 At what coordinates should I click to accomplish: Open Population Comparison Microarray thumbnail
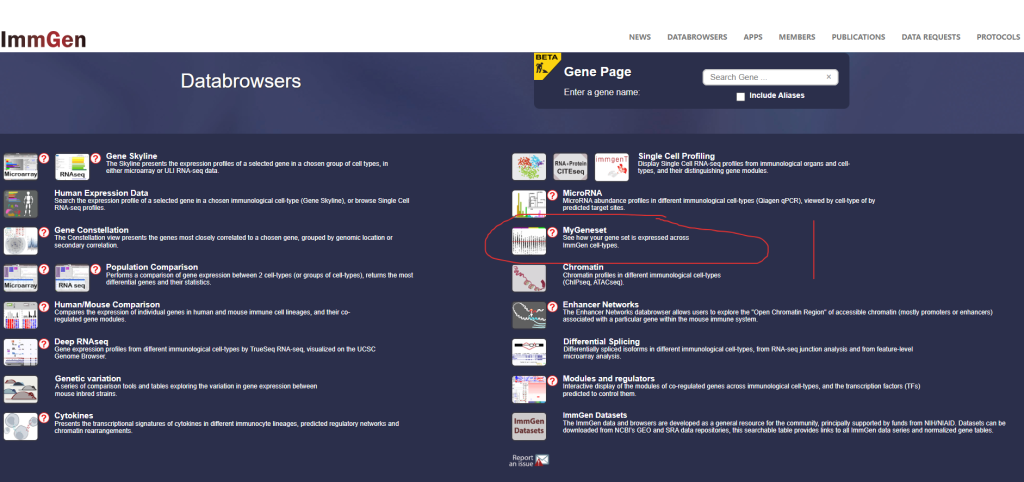click(x=21, y=278)
